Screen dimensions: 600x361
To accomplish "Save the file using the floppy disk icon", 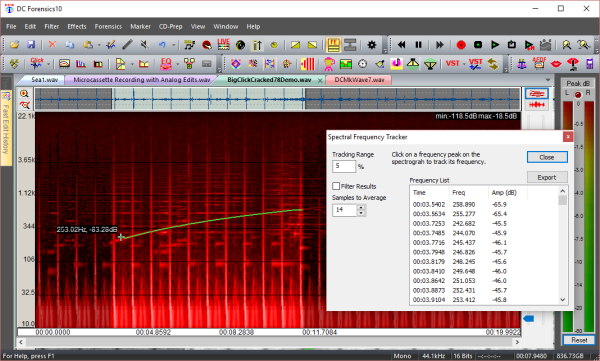I will coord(31,45).
